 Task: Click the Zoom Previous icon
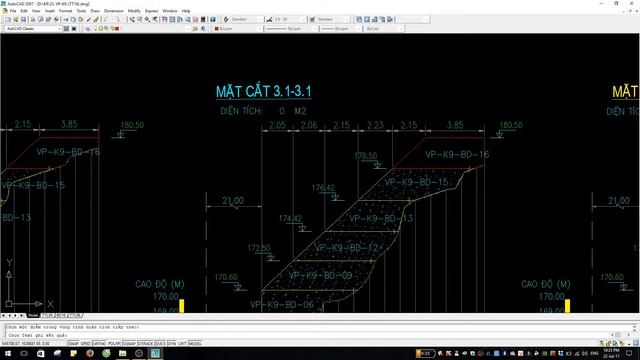tap(155, 20)
